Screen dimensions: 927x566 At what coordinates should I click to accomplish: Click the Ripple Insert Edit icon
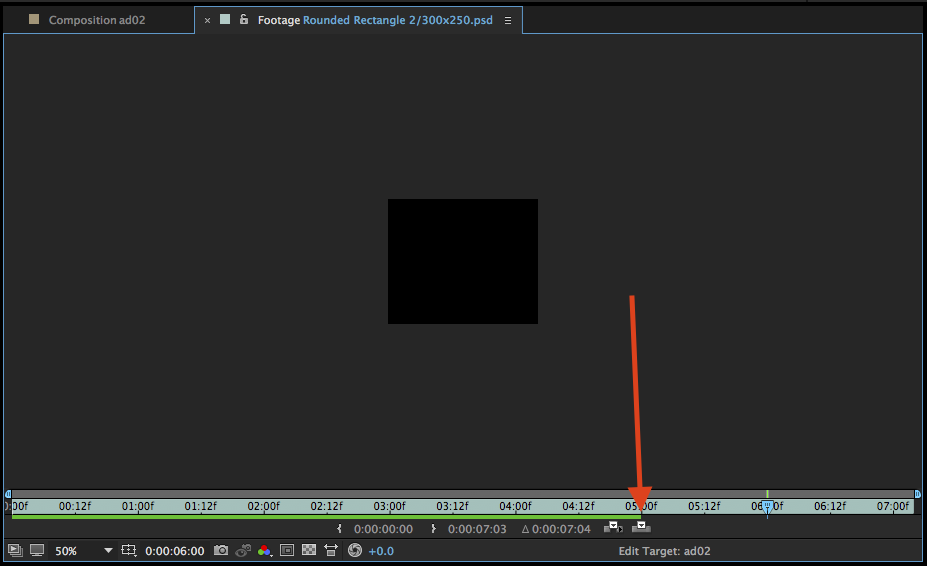(613, 527)
